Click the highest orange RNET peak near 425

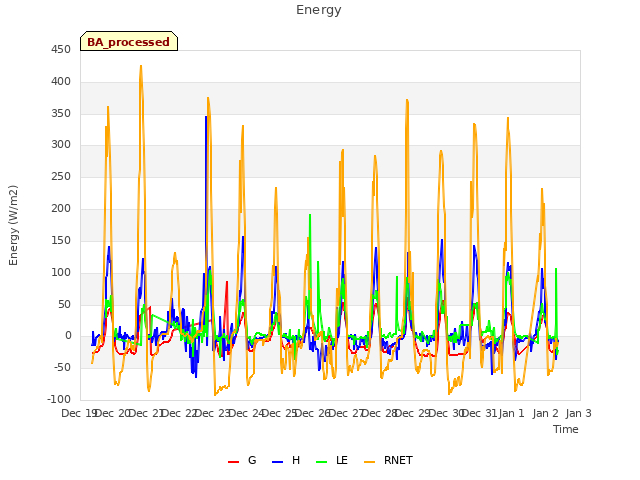pyautogui.click(x=141, y=66)
